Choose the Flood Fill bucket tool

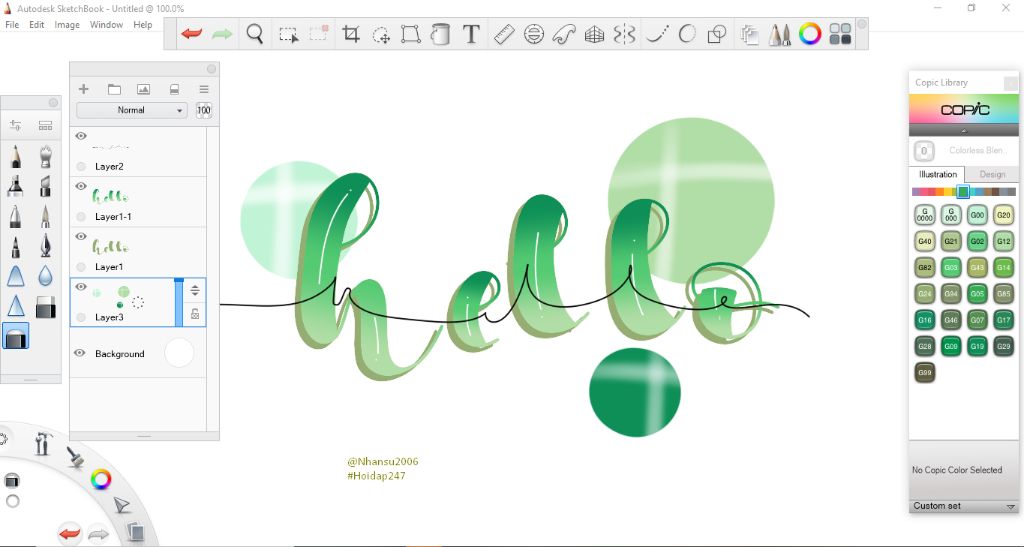point(441,34)
